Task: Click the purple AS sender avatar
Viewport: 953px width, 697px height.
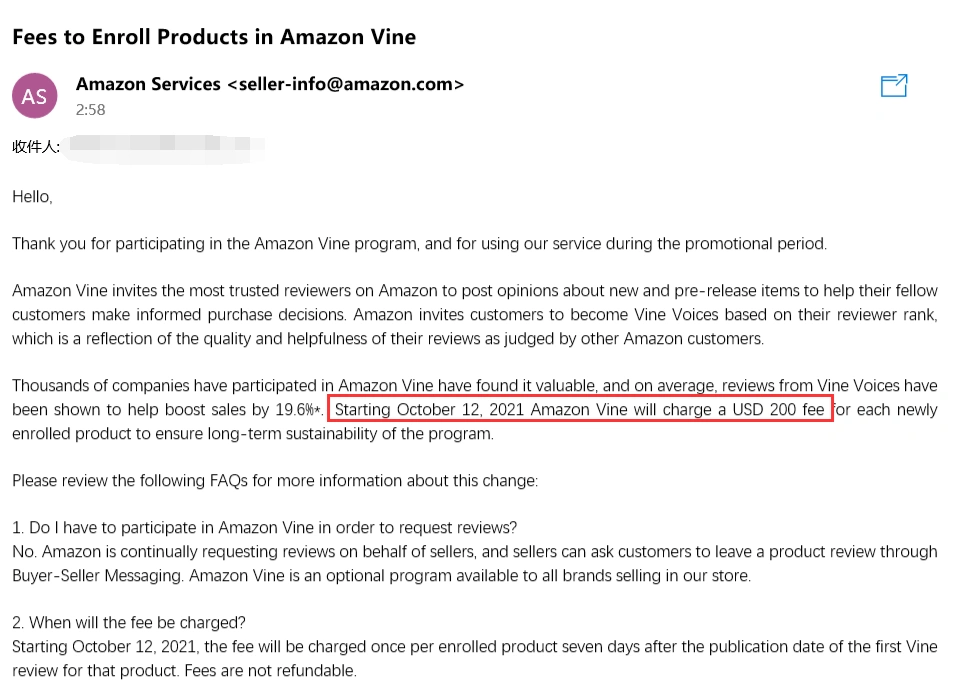Action: 34,96
